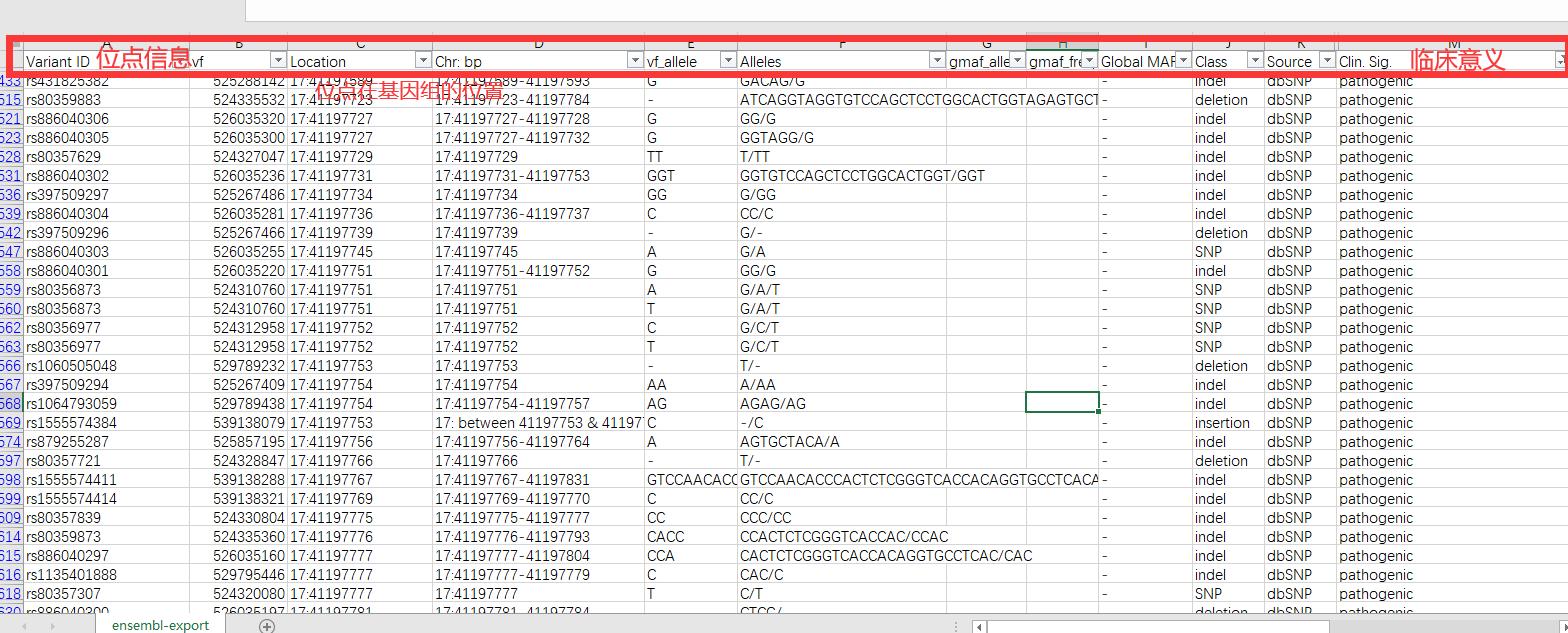Select the cell 17:41197776-41197793
Viewport: 1568px width, 633px height.
pos(538,537)
